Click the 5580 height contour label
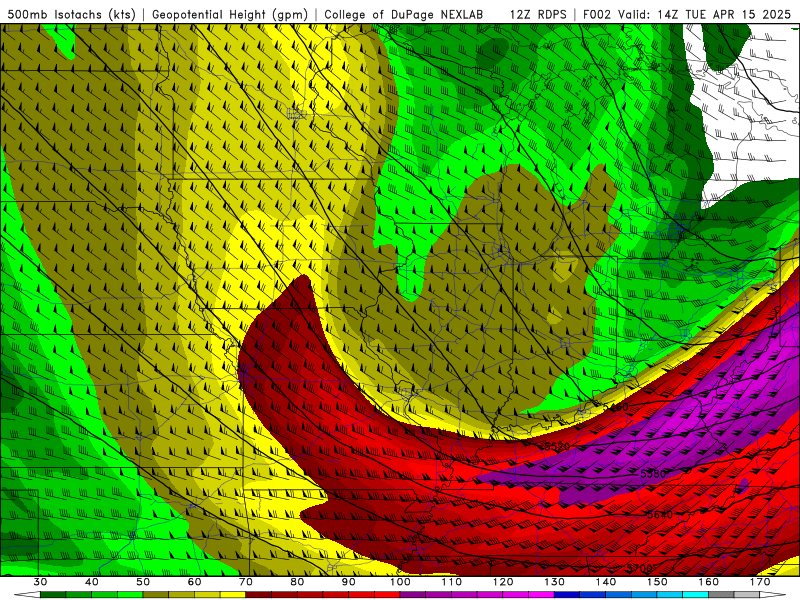 tap(653, 474)
